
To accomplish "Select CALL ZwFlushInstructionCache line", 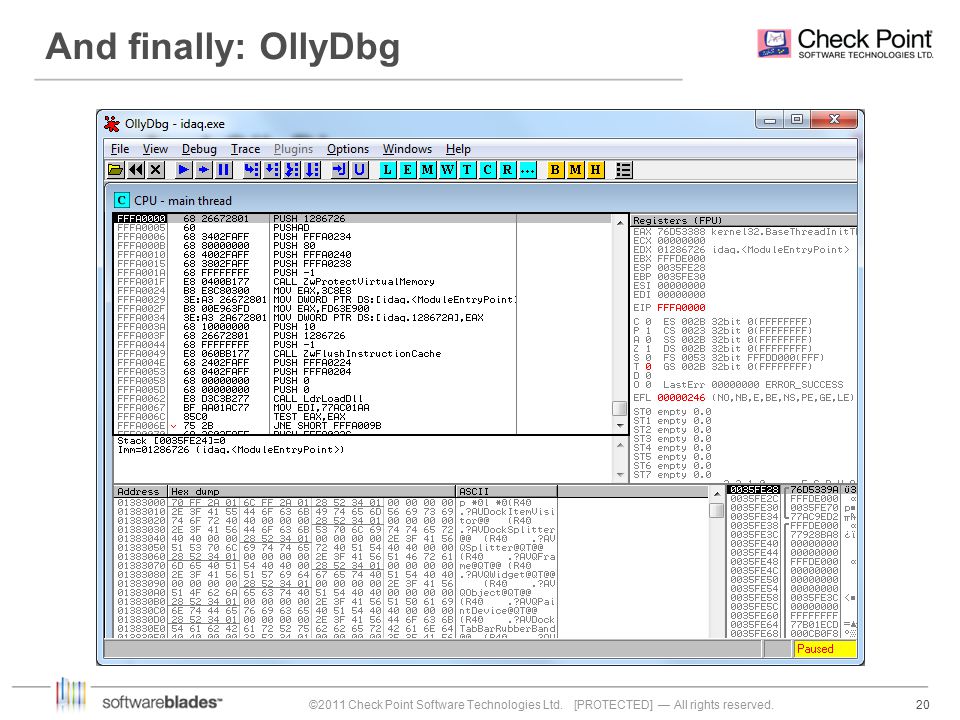I will point(362,354).
